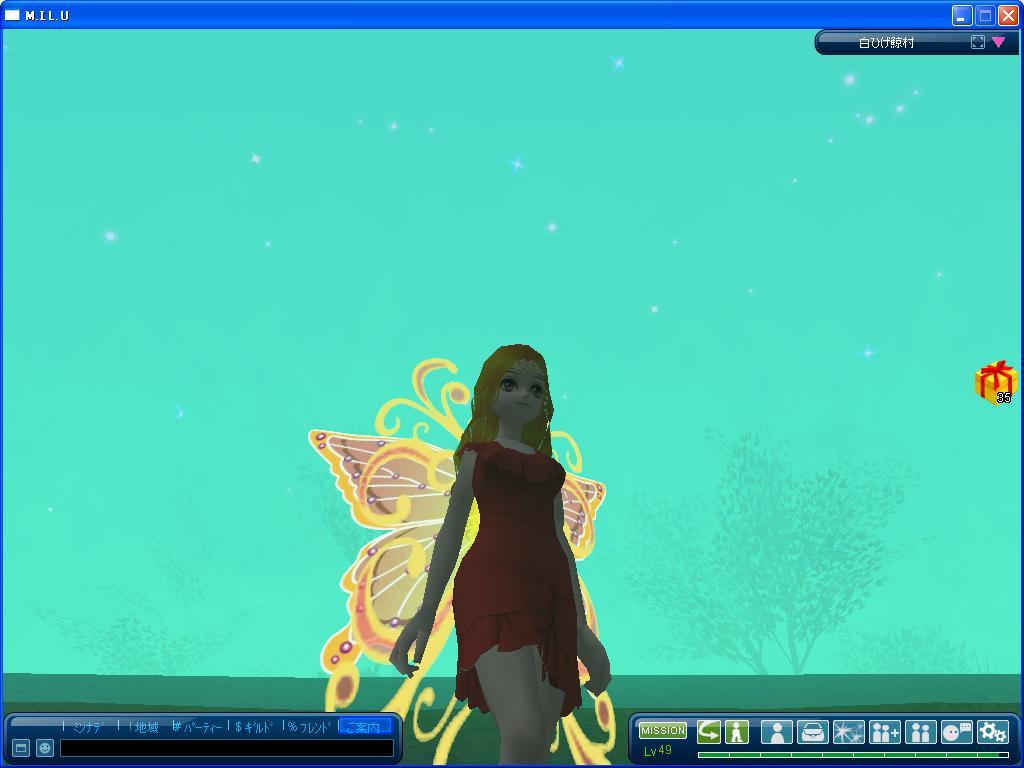Click the green return arrow icon
The width and height of the screenshot is (1024, 768).
(x=709, y=731)
